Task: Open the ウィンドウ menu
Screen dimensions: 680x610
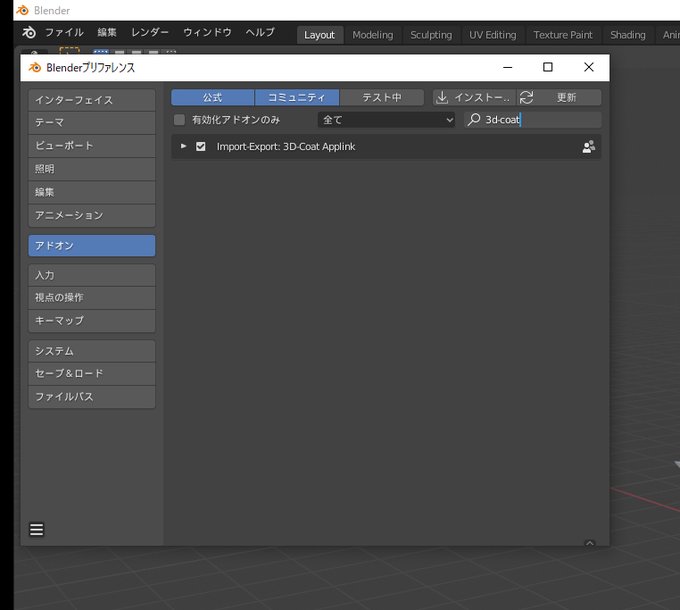Action: [x=207, y=33]
